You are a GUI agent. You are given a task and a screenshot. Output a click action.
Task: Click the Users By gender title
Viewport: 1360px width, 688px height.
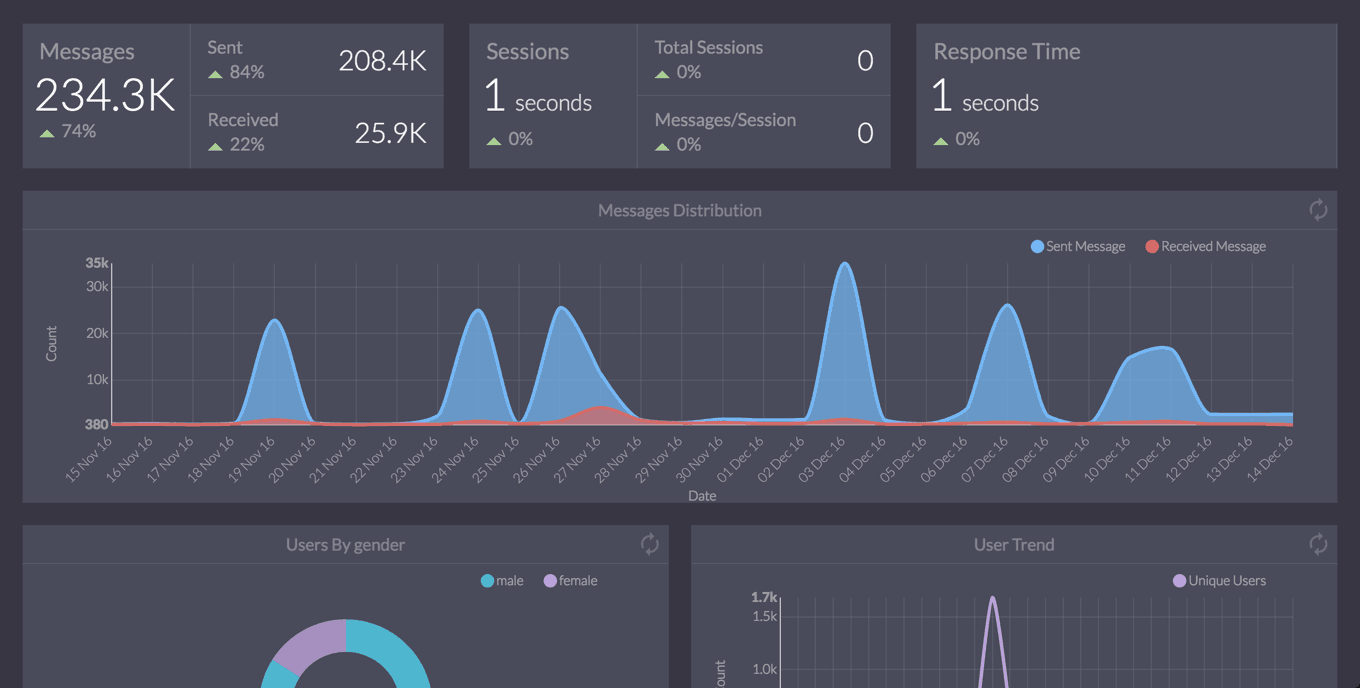click(345, 544)
